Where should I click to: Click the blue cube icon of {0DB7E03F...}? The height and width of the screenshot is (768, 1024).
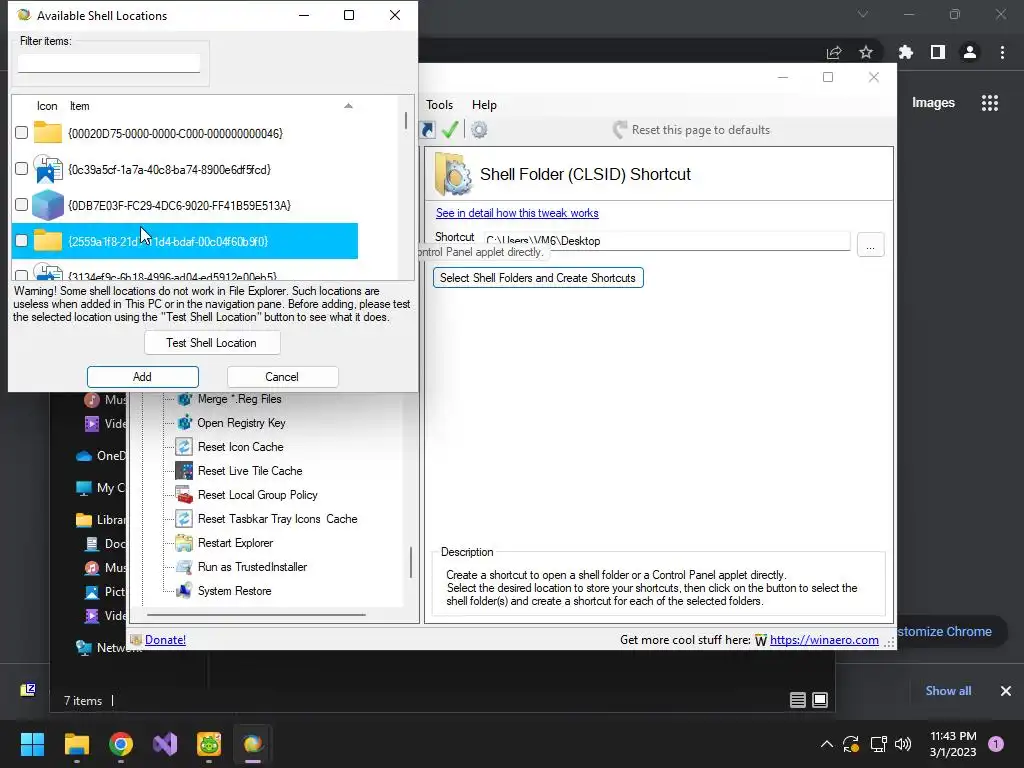pyautogui.click(x=48, y=205)
